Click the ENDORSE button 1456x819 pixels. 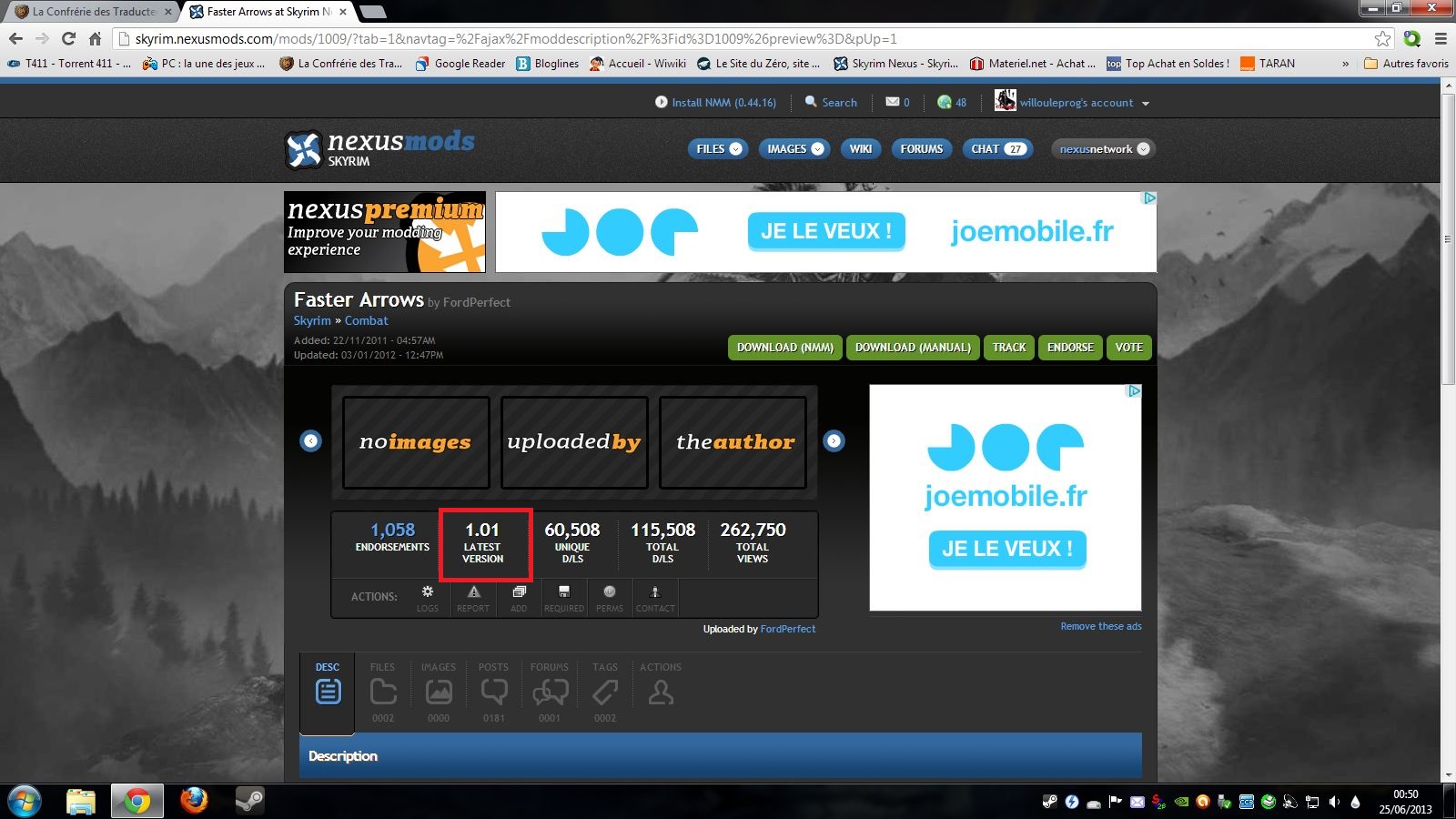click(1070, 348)
